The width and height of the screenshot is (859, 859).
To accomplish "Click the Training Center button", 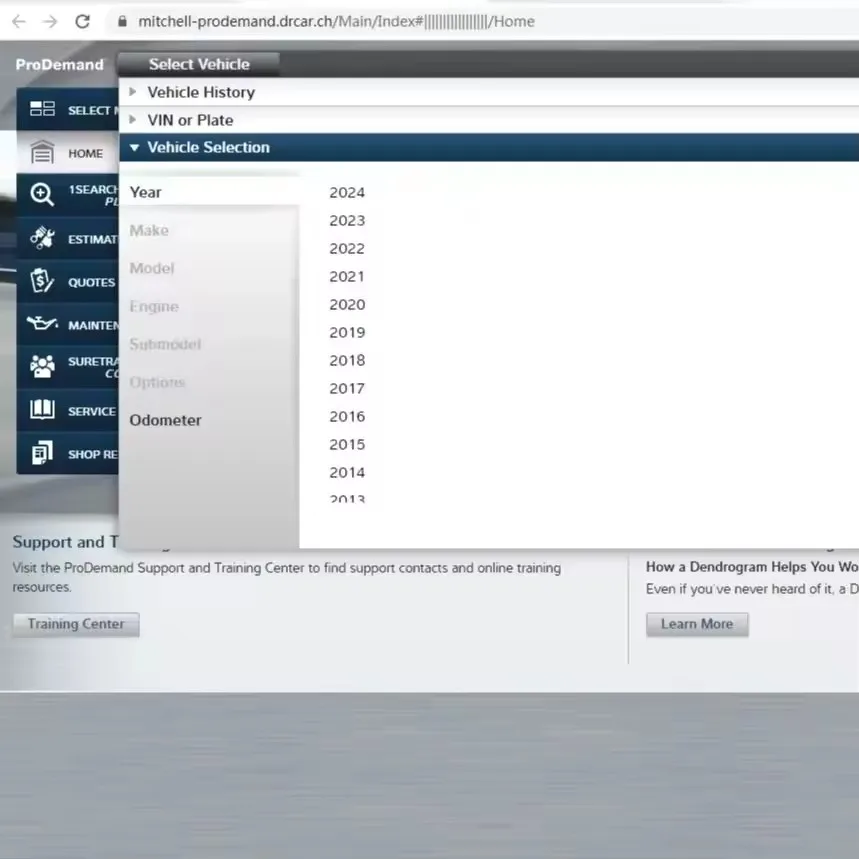I will 76,624.
